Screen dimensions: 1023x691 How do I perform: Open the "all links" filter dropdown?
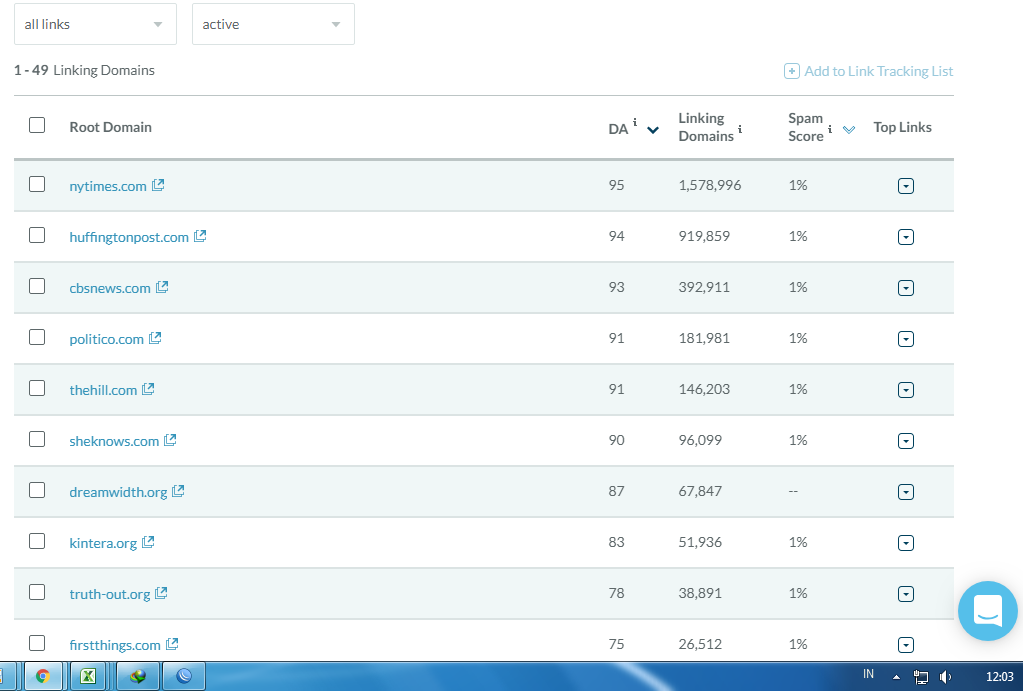(x=95, y=24)
